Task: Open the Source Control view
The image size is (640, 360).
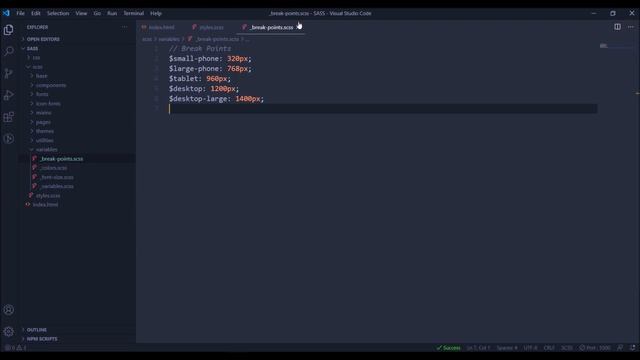Action: [x=9, y=73]
